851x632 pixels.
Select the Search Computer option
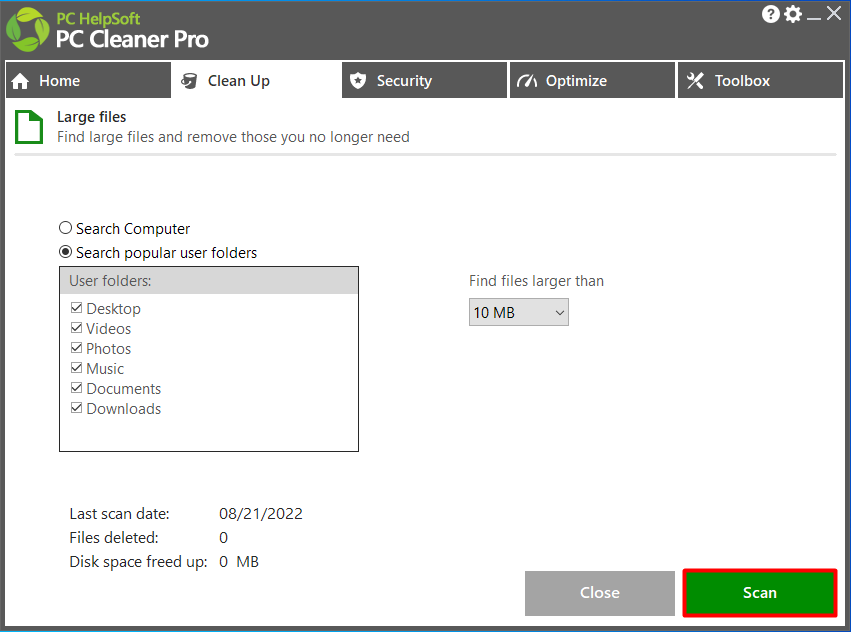pos(65,228)
